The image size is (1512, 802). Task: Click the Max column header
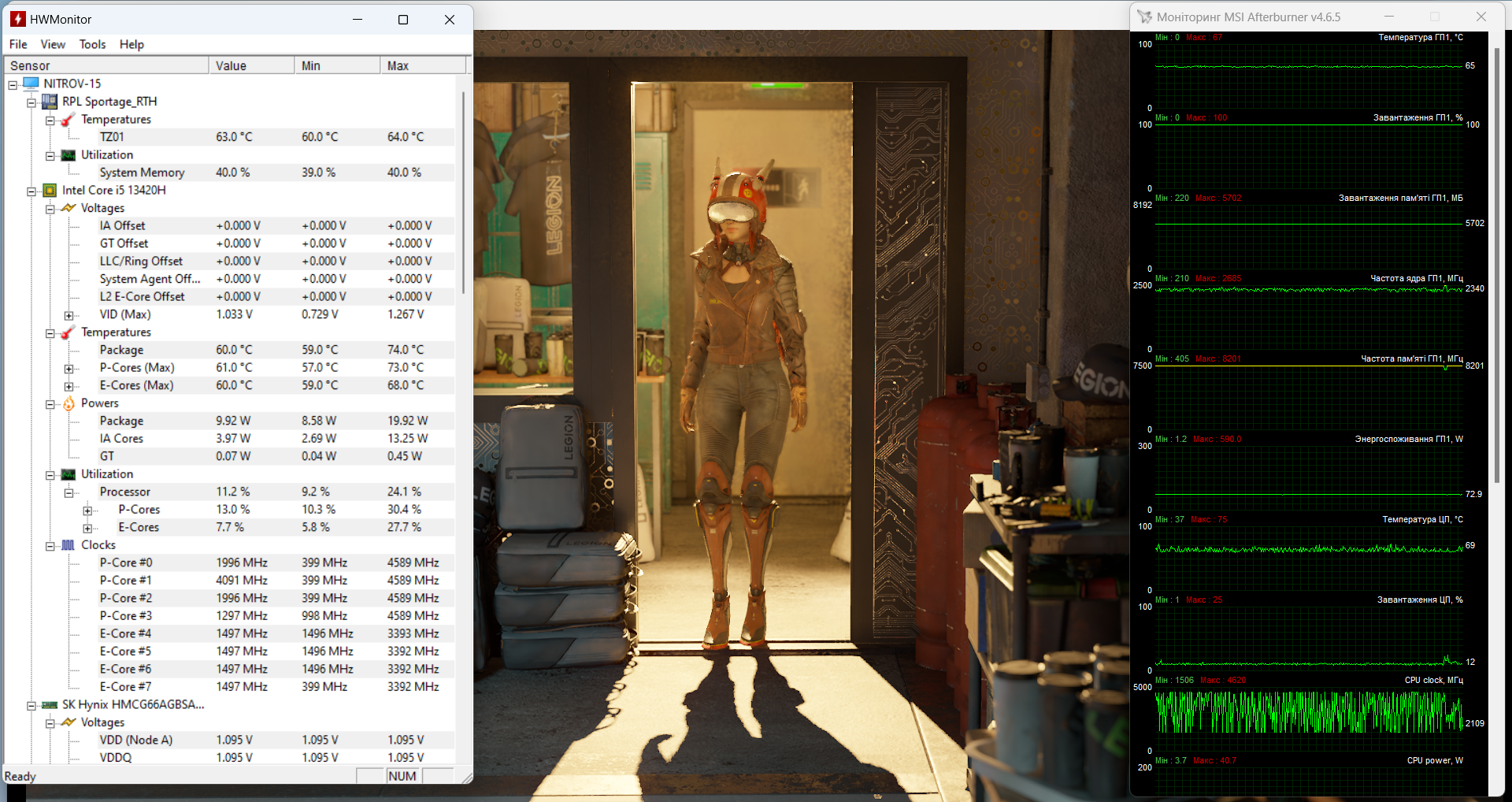pos(424,65)
